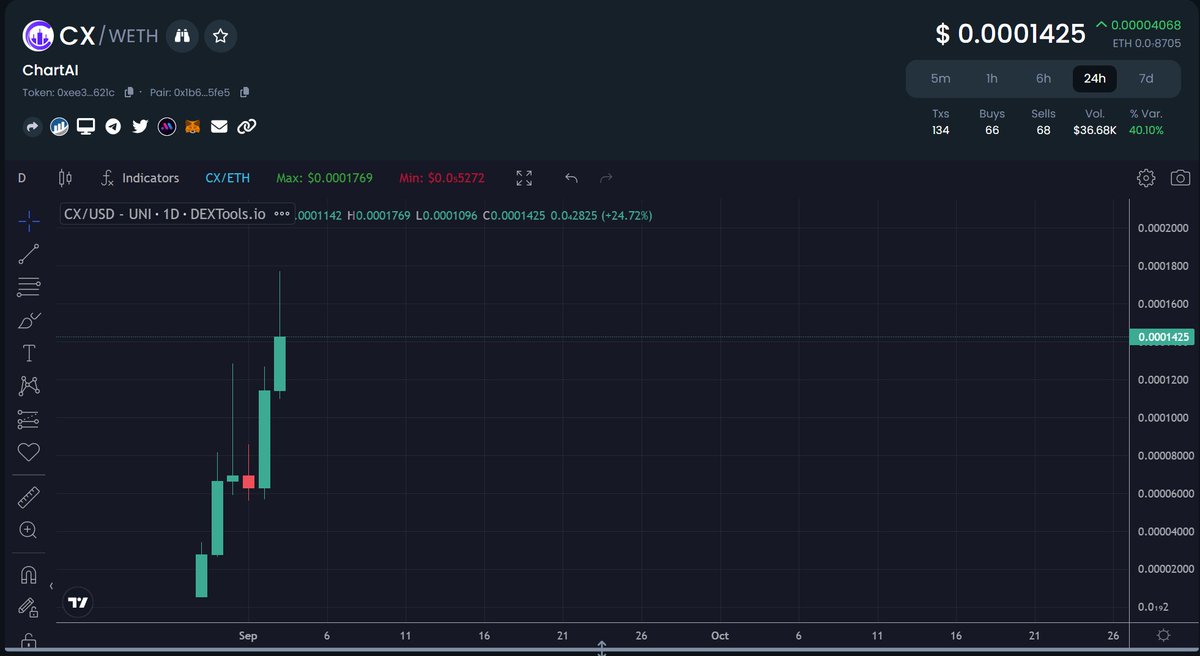Select the pattern drawing tool

point(29,386)
